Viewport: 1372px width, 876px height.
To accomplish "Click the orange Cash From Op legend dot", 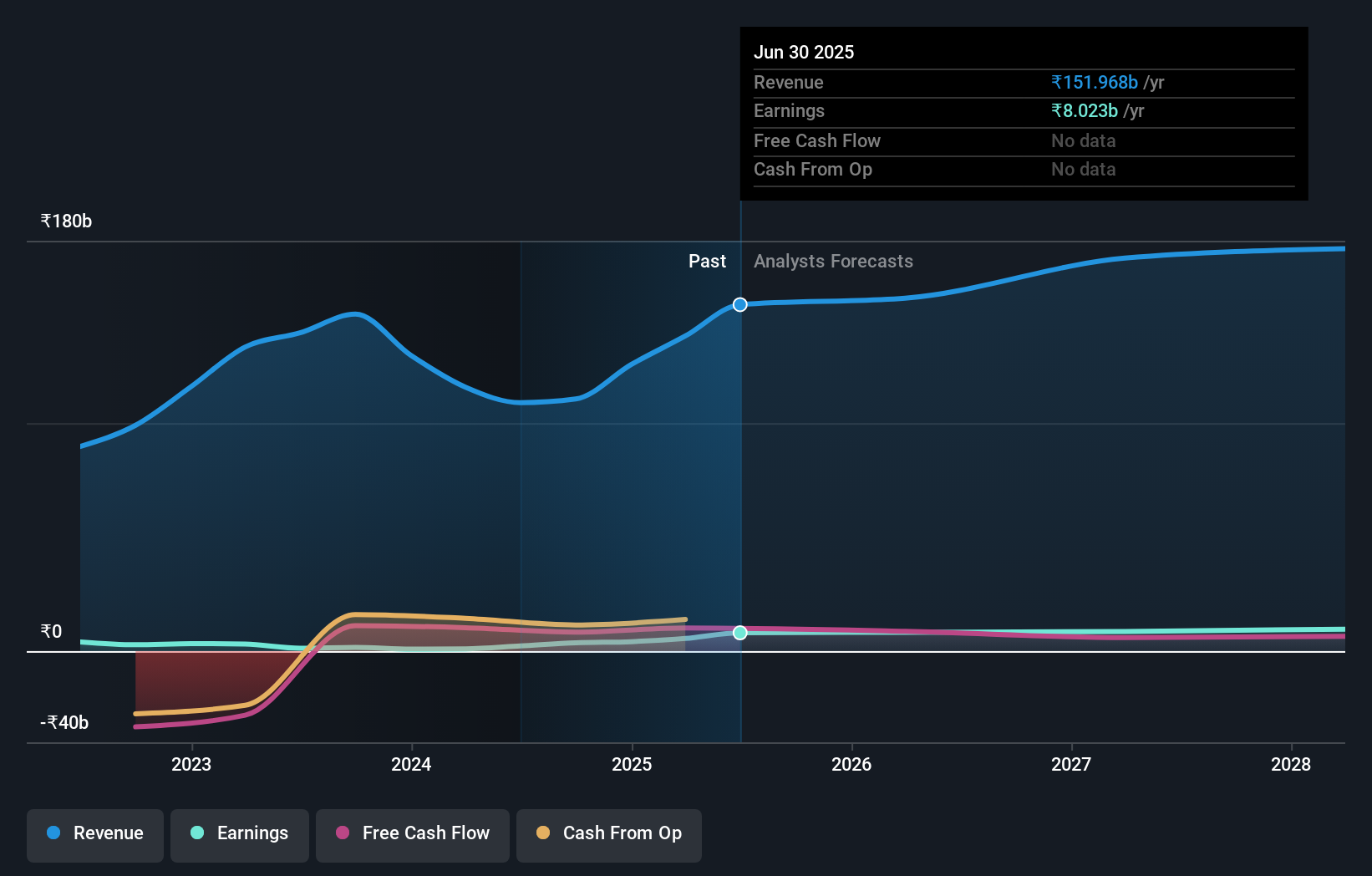I will (544, 833).
